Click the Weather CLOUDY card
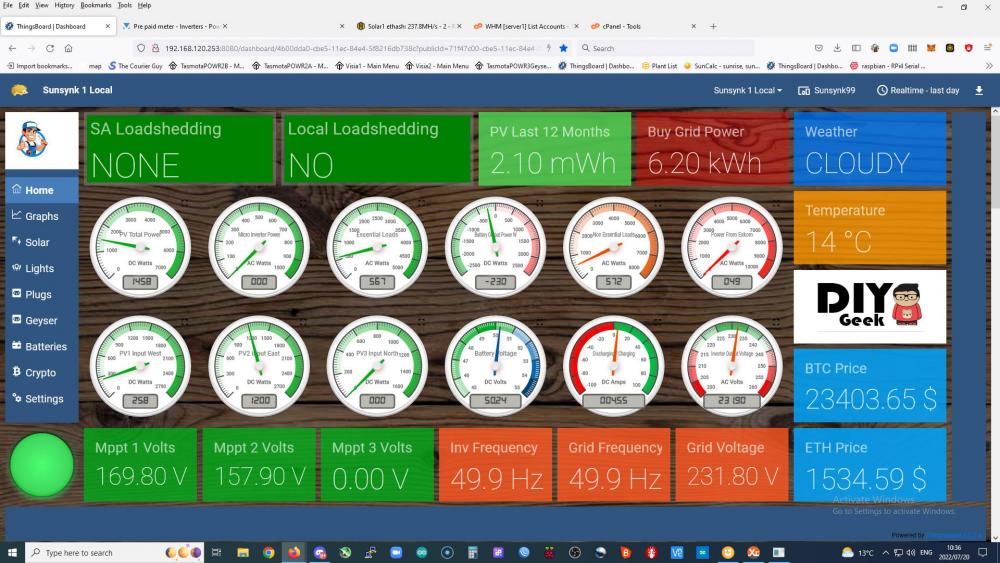The image size is (1000, 563). point(870,149)
